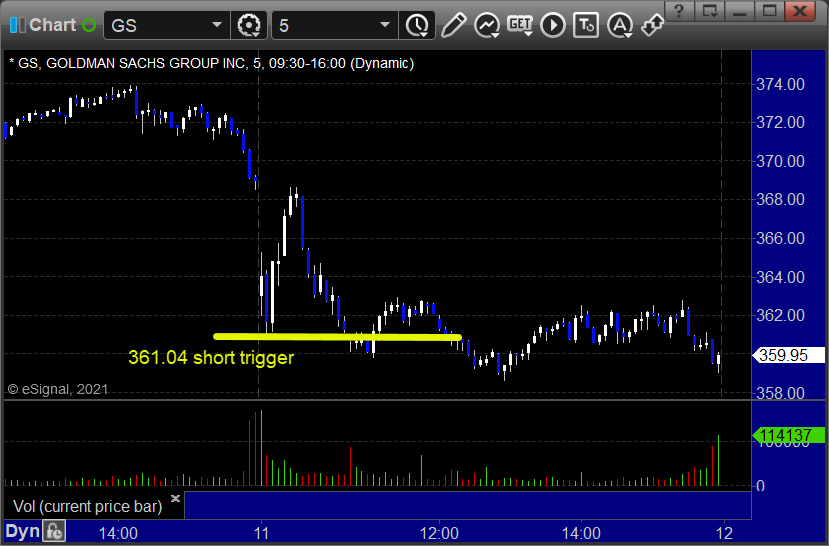This screenshot has width=829, height=546.
Task: Click the pushpin icon in the toolbar
Action: click(652, 25)
